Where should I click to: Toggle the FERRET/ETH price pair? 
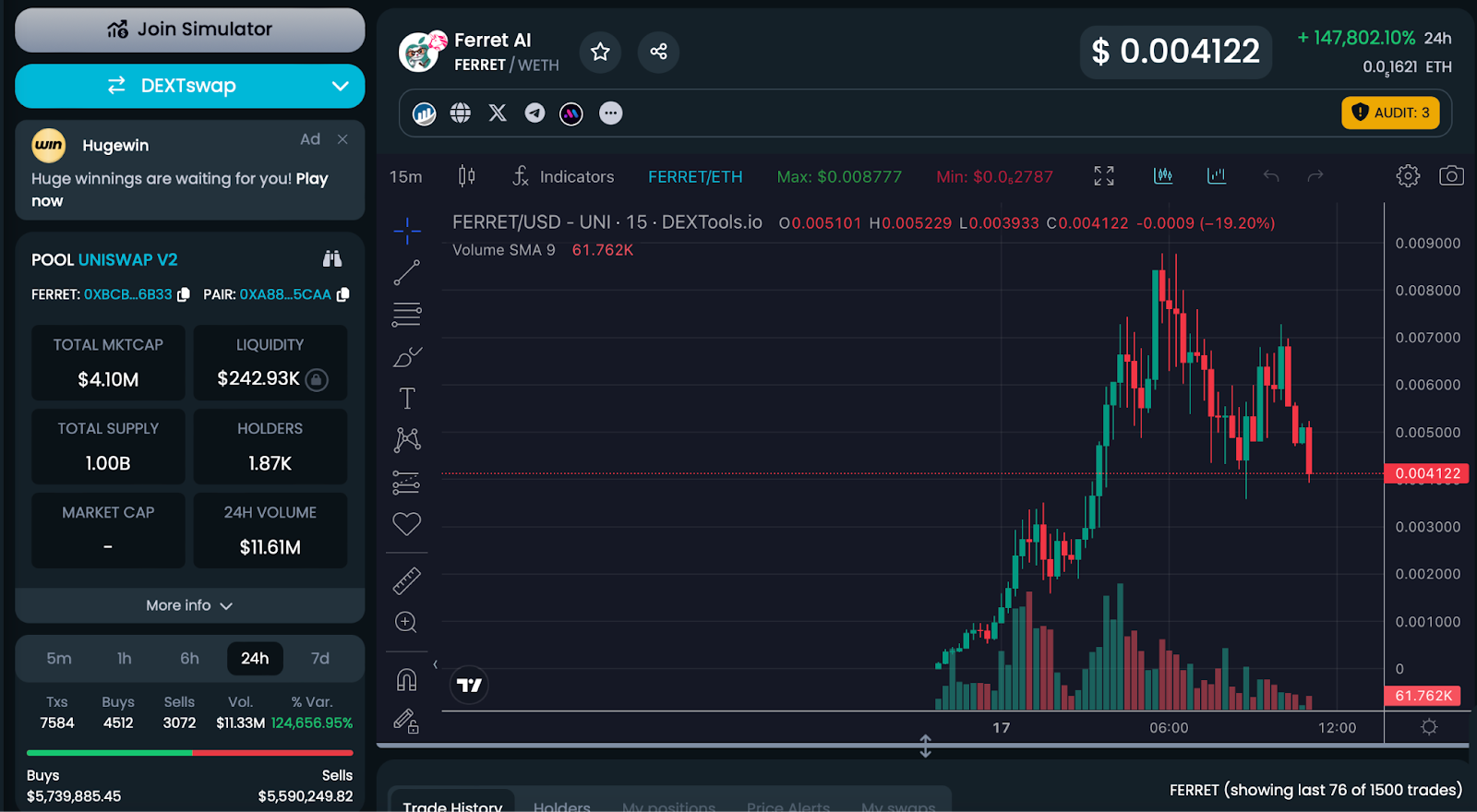[695, 176]
